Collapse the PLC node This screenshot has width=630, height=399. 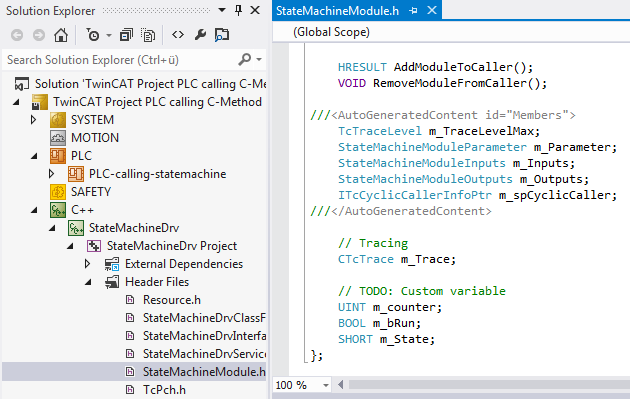[x=34, y=156]
